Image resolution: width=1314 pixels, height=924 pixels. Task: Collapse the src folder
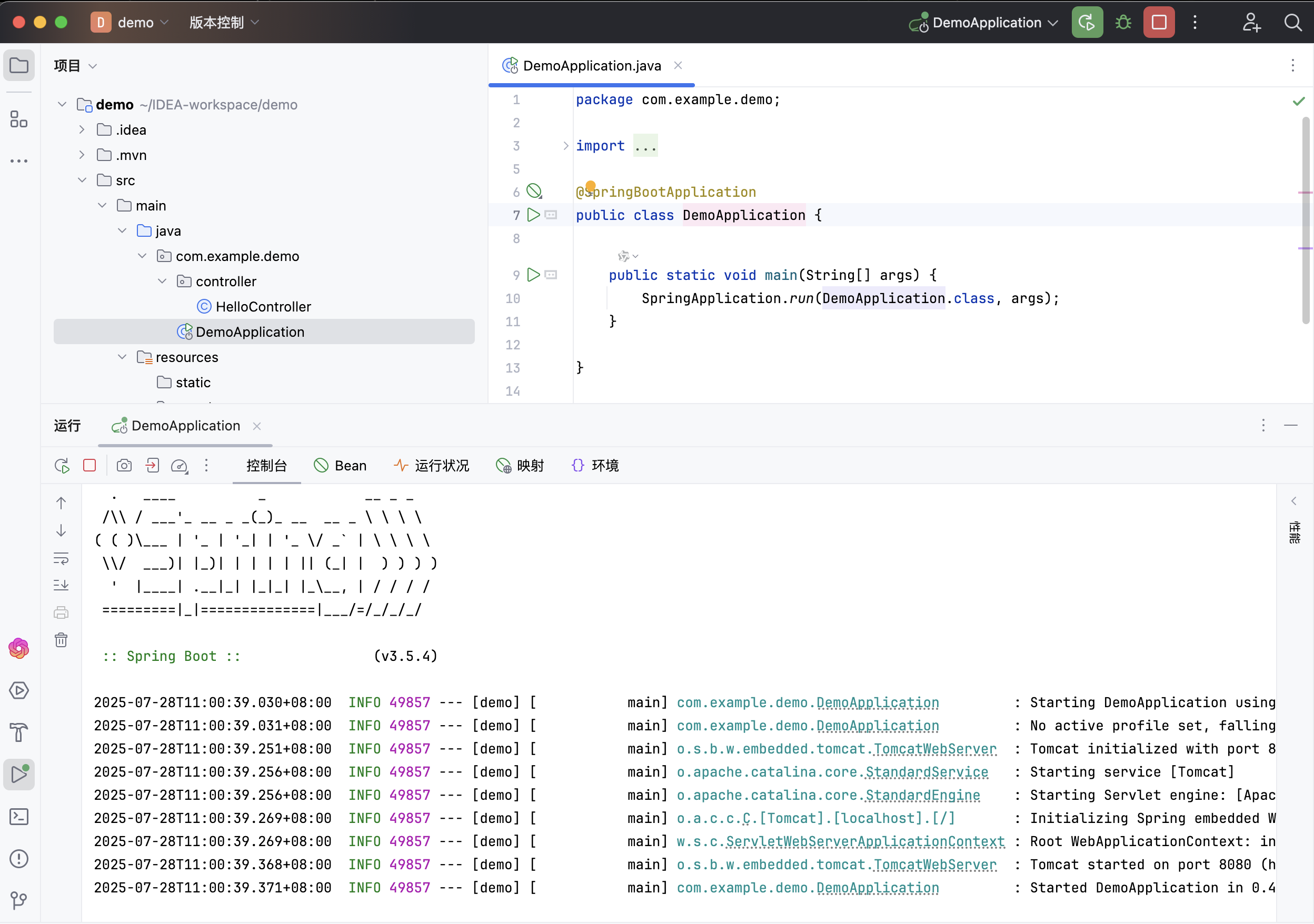point(82,179)
